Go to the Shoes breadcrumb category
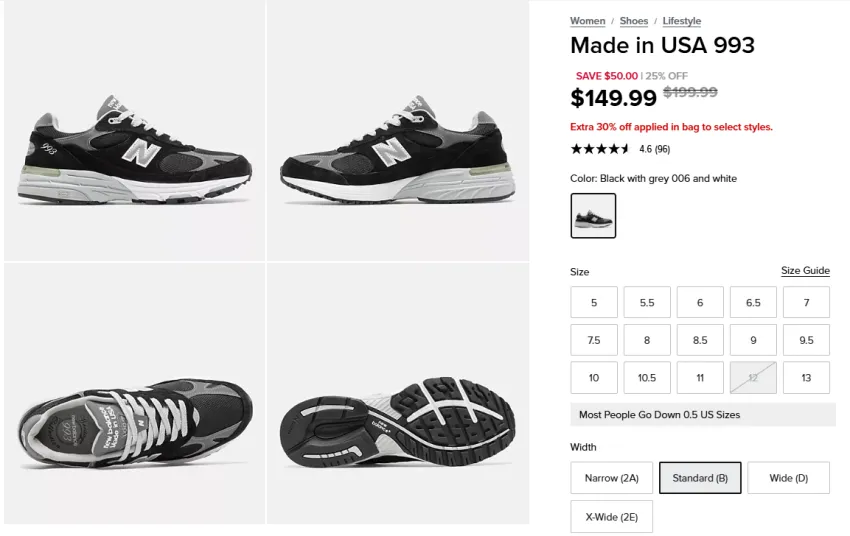Image resolution: width=850 pixels, height=536 pixels. click(x=634, y=21)
